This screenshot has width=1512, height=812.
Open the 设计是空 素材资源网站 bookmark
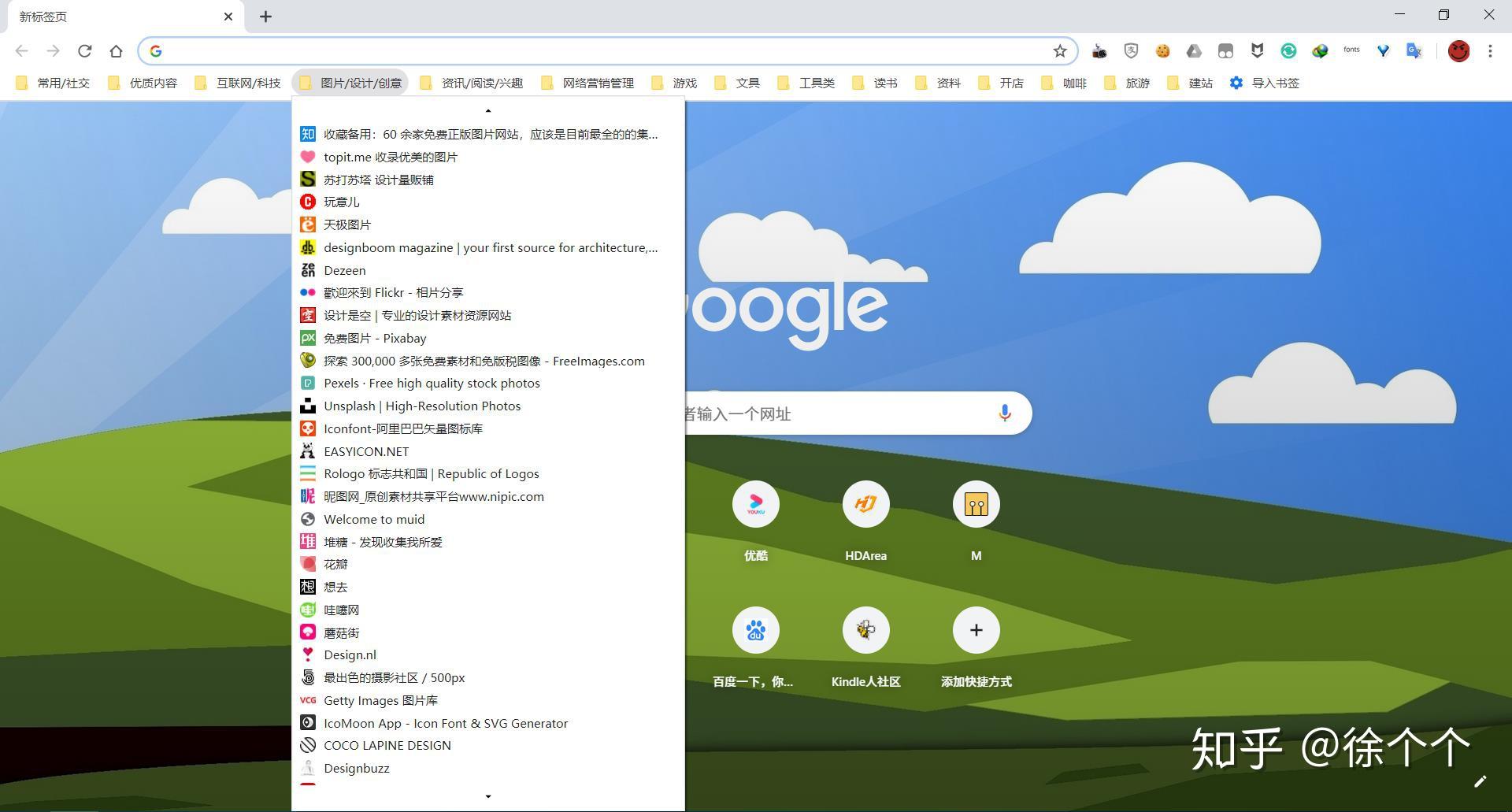point(488,315)
